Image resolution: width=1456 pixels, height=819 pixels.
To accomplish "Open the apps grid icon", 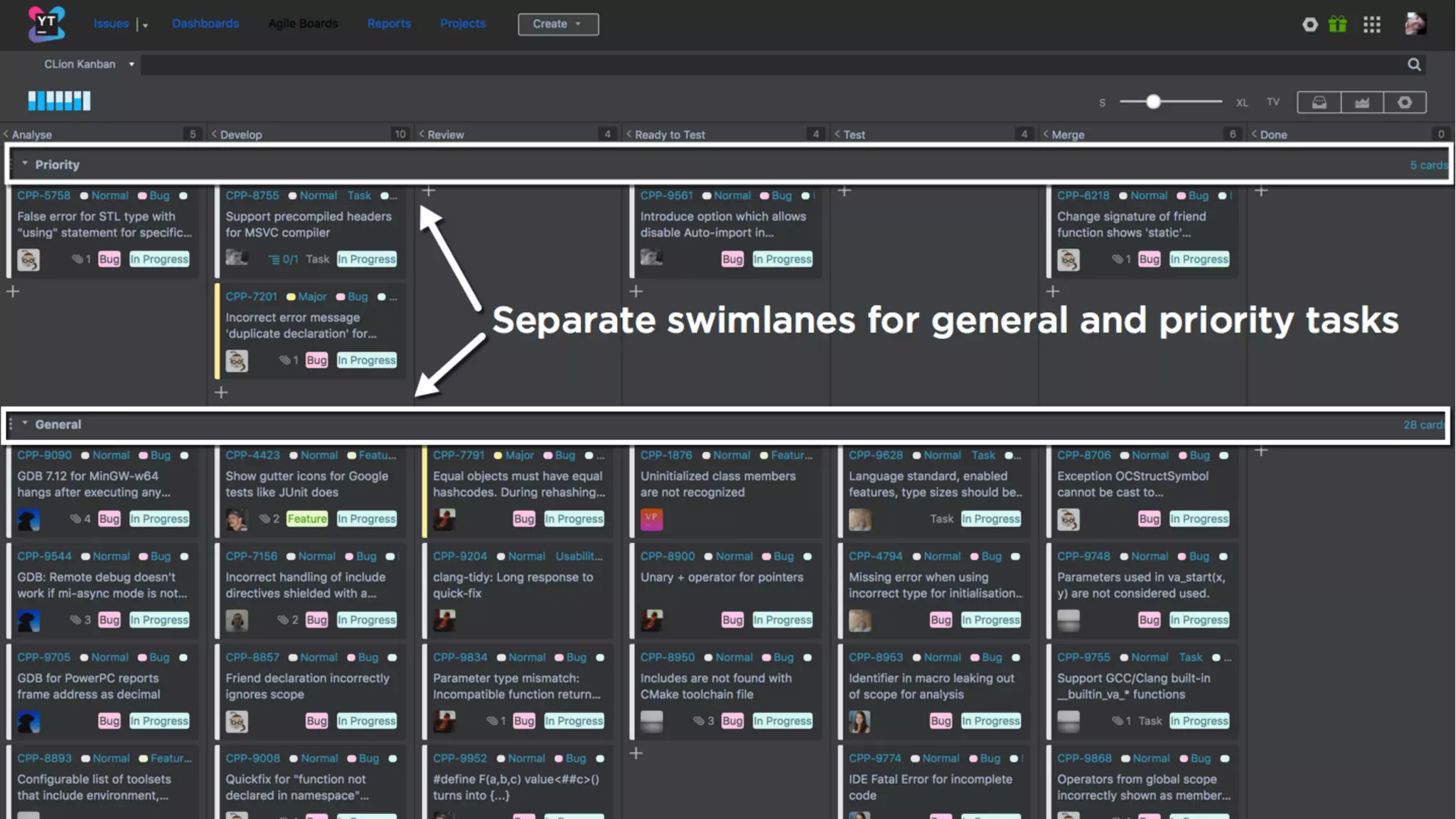I will (x=1371, y=24).
